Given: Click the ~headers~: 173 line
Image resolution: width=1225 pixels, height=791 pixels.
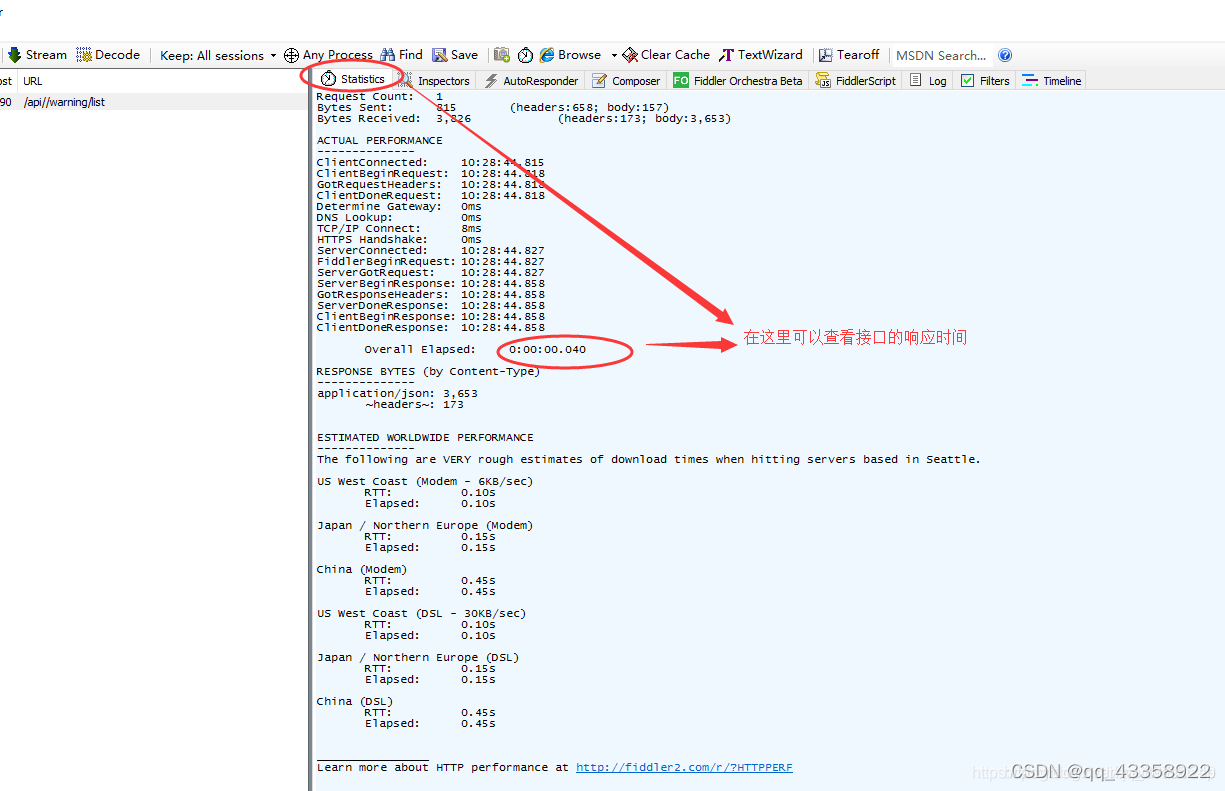Looking at the screenshot, I should pos(414,404).
